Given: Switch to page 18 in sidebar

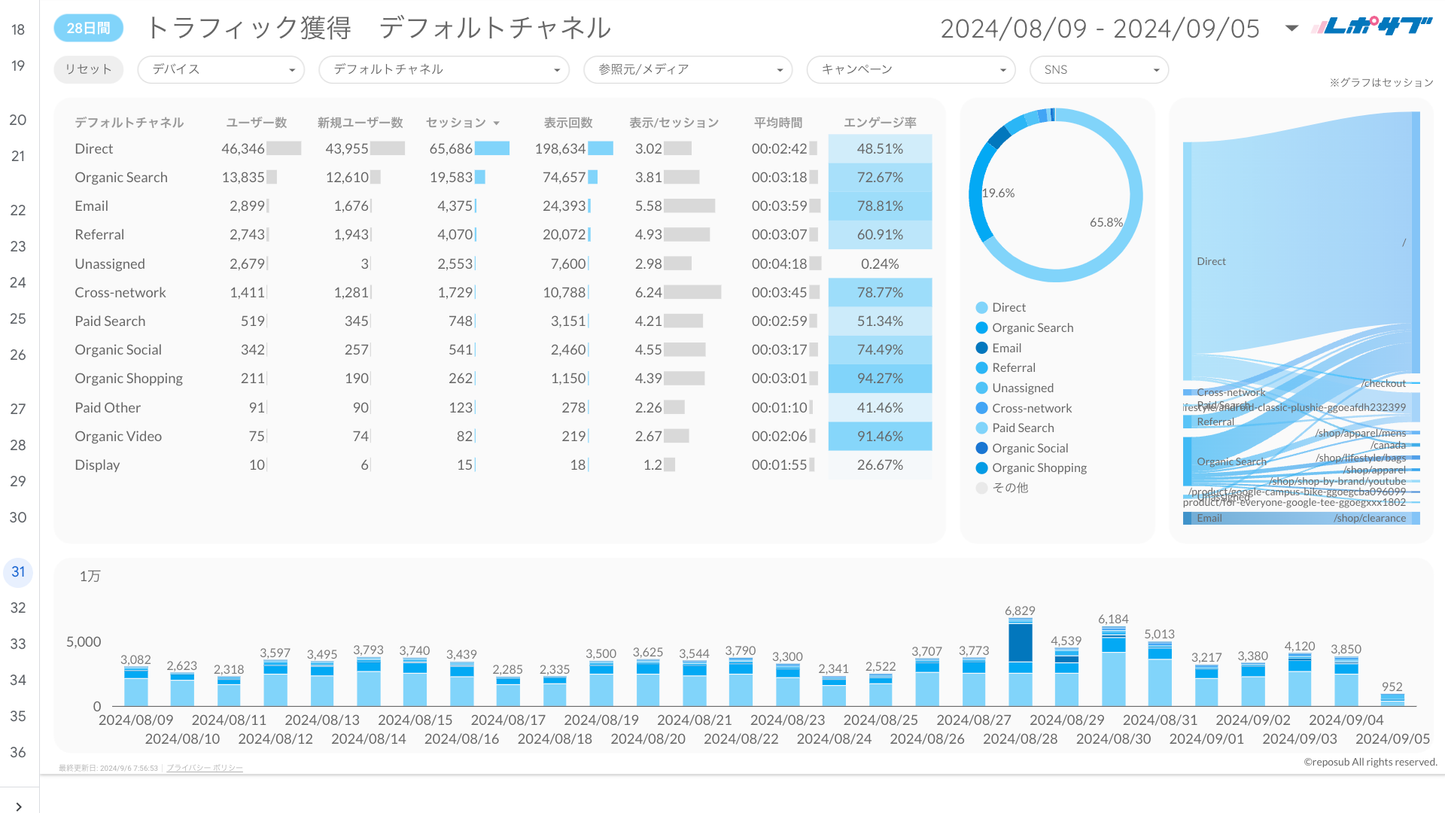Looking at the screenshot, I should pos(18,30).
